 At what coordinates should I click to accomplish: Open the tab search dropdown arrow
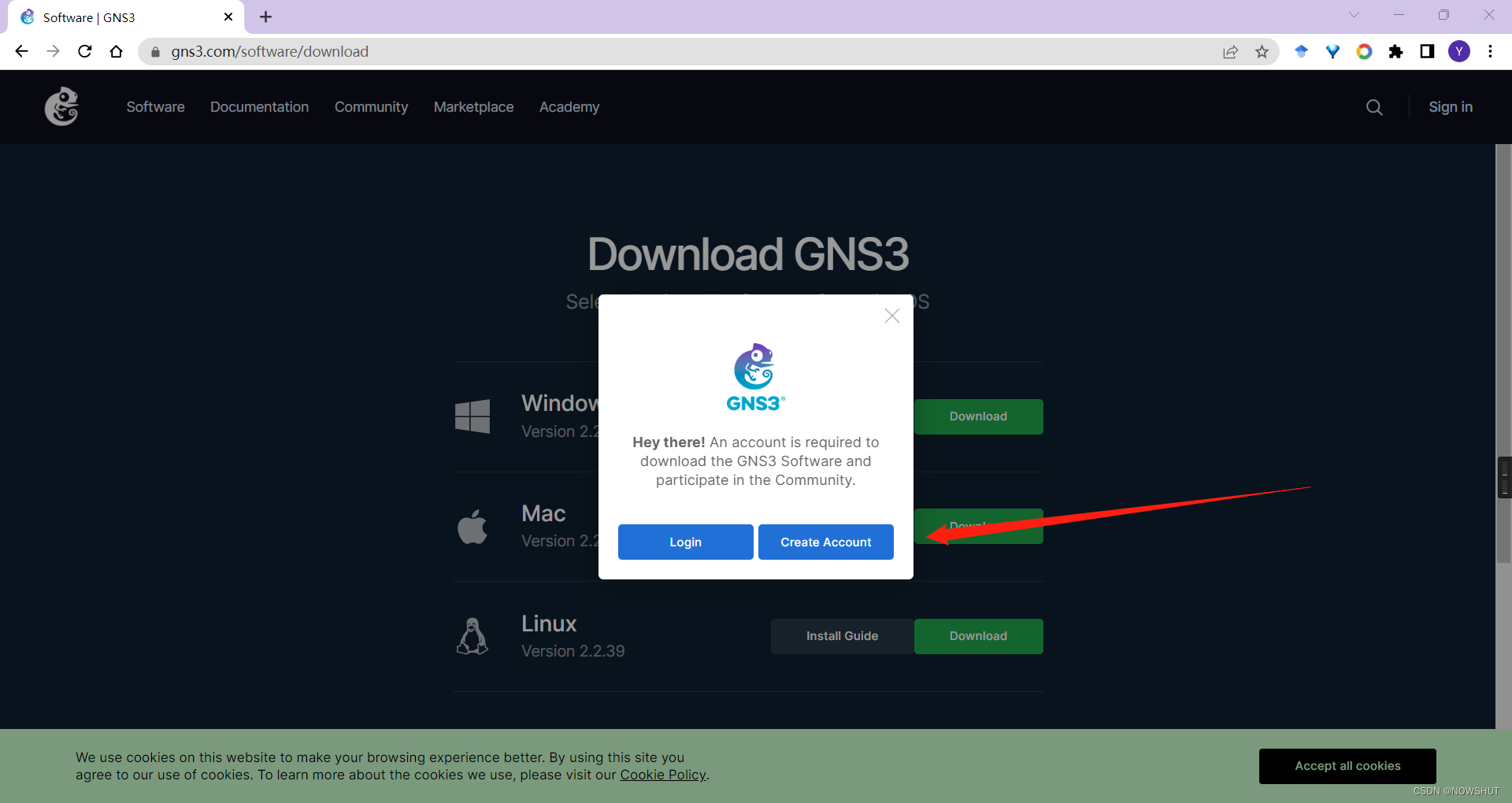[x=1354, y=14]
